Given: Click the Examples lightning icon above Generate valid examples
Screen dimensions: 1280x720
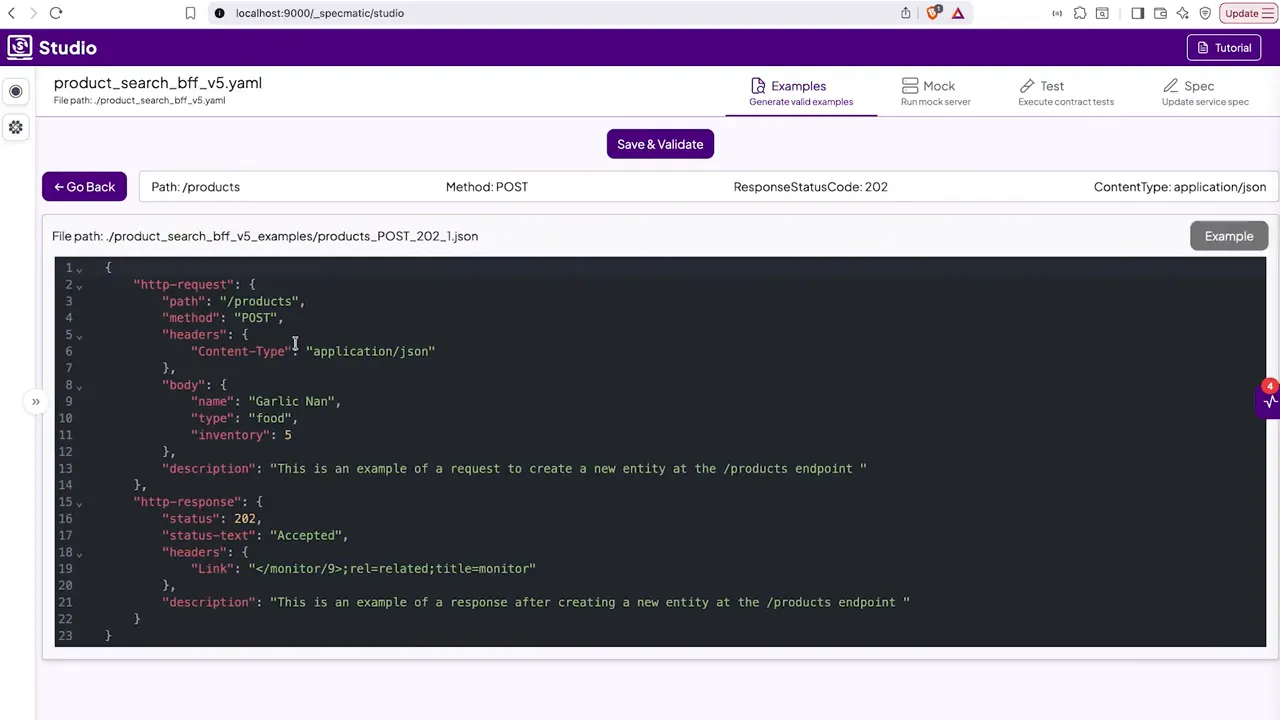Looking at the screenshot, I should click(760, 86).
